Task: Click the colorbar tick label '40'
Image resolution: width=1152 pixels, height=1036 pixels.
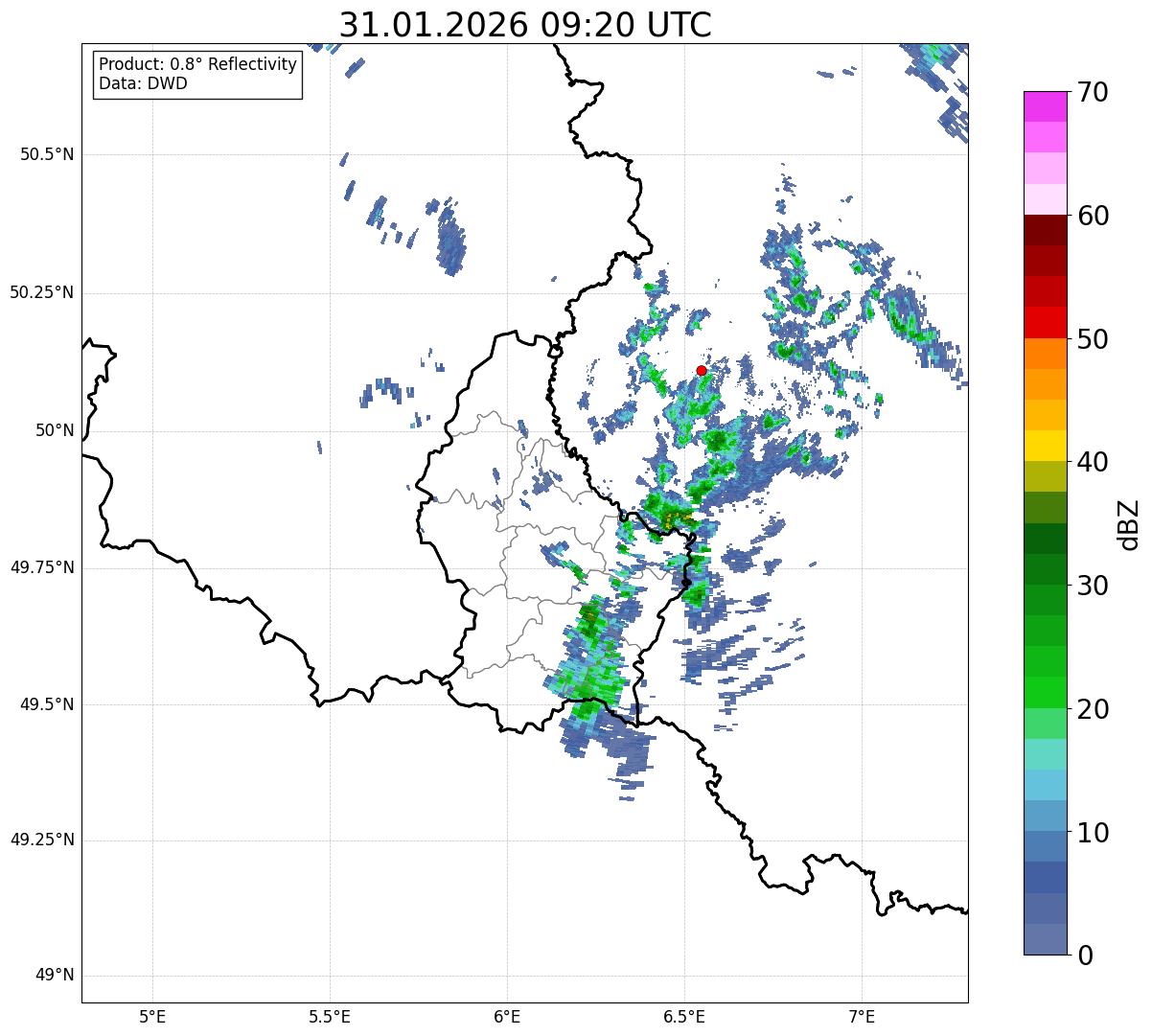Action: point(1093,462)
